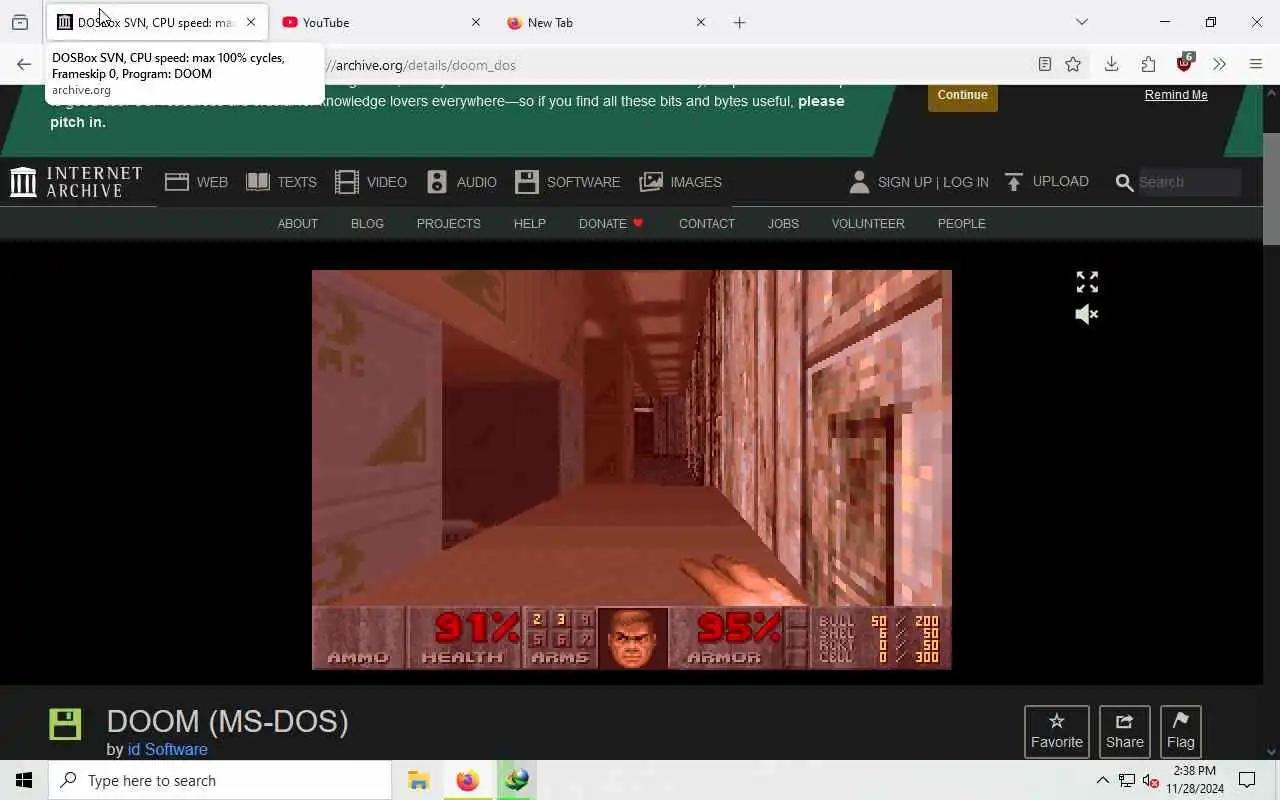Open the IMAGES media section
1280x800 pixels.
point(680,182)
